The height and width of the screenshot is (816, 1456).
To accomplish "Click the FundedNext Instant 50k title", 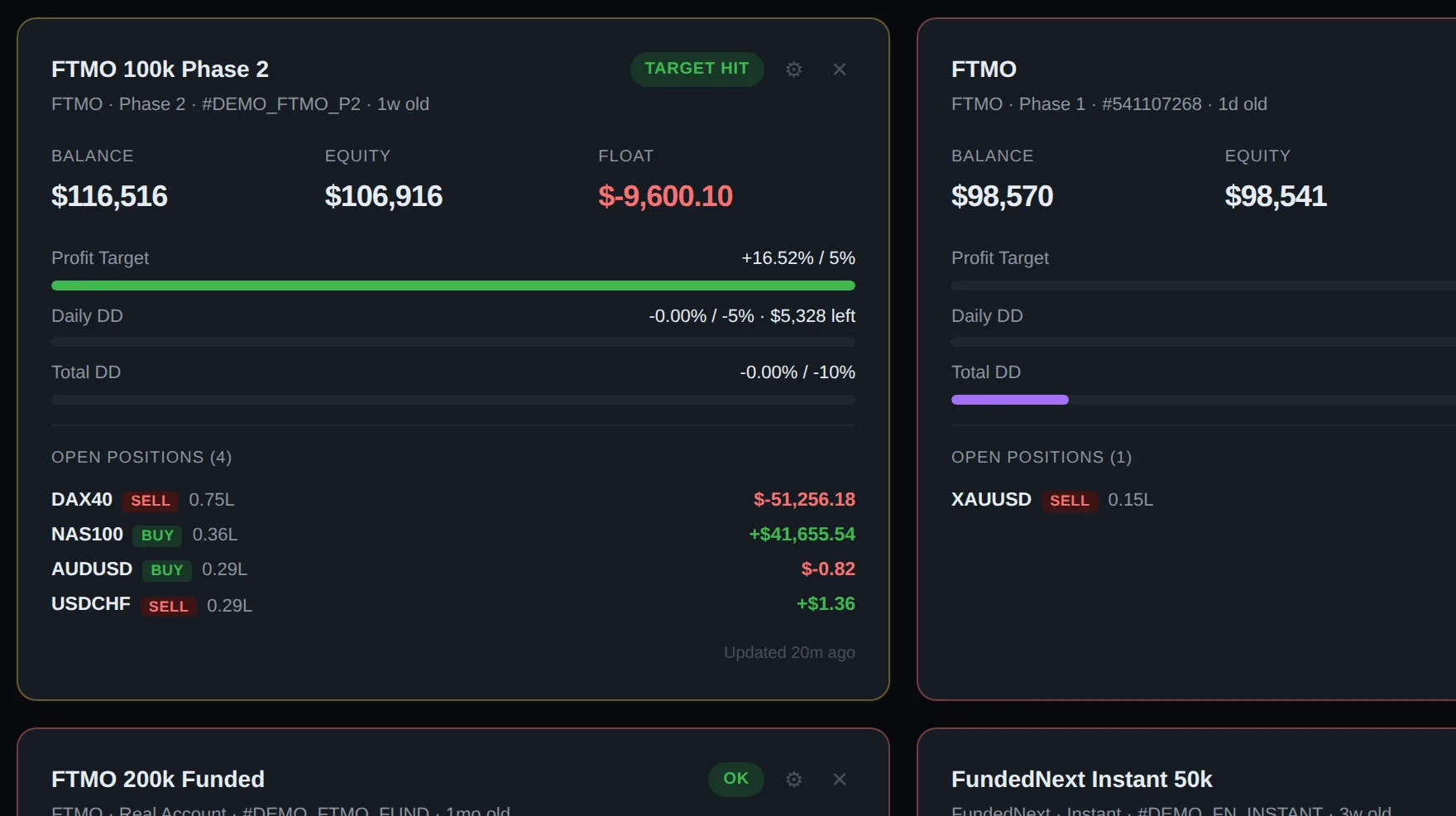I will coord(1081,780).
